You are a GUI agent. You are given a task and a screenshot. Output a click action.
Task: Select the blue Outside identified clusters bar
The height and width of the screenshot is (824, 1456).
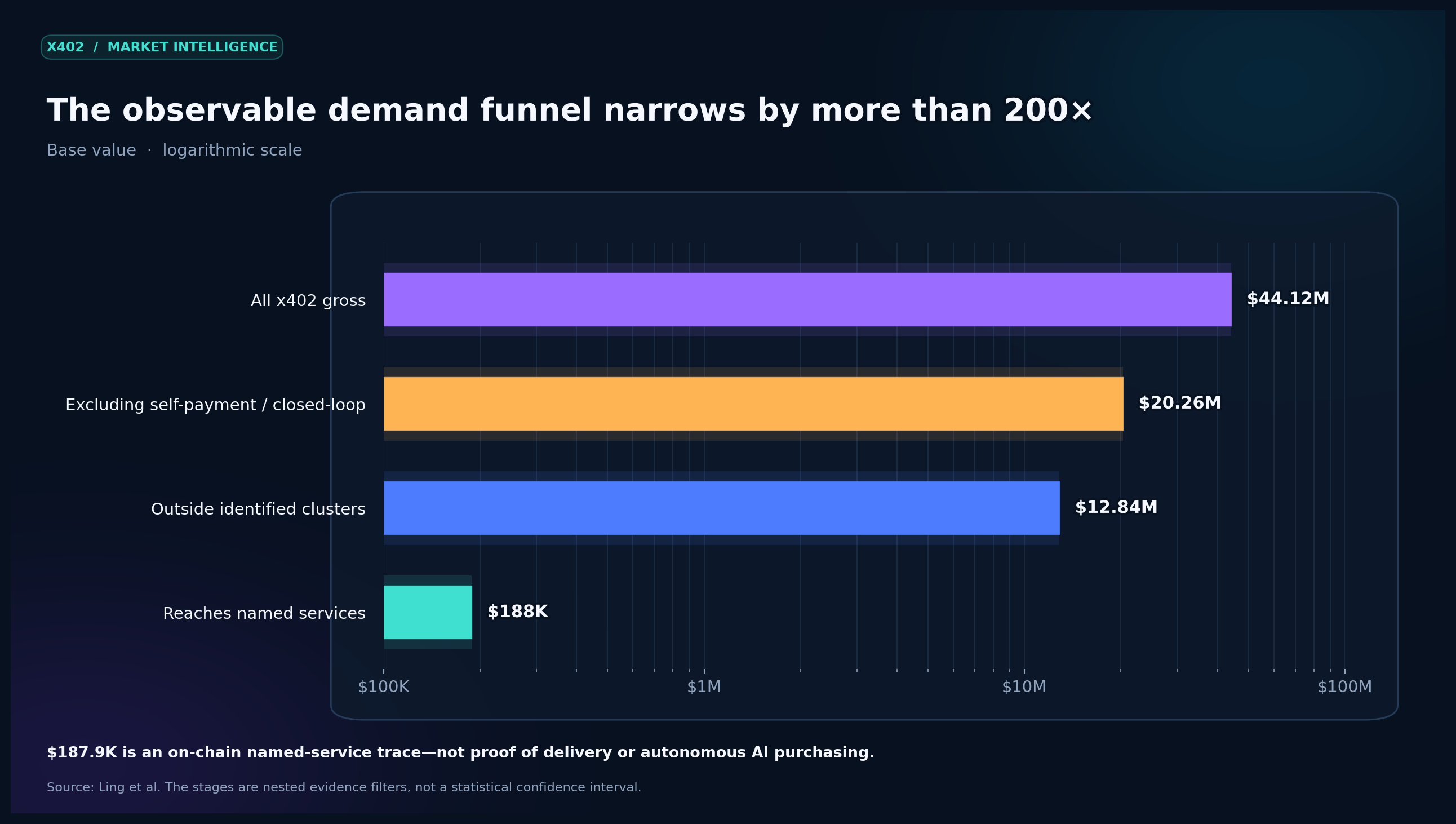721,508
